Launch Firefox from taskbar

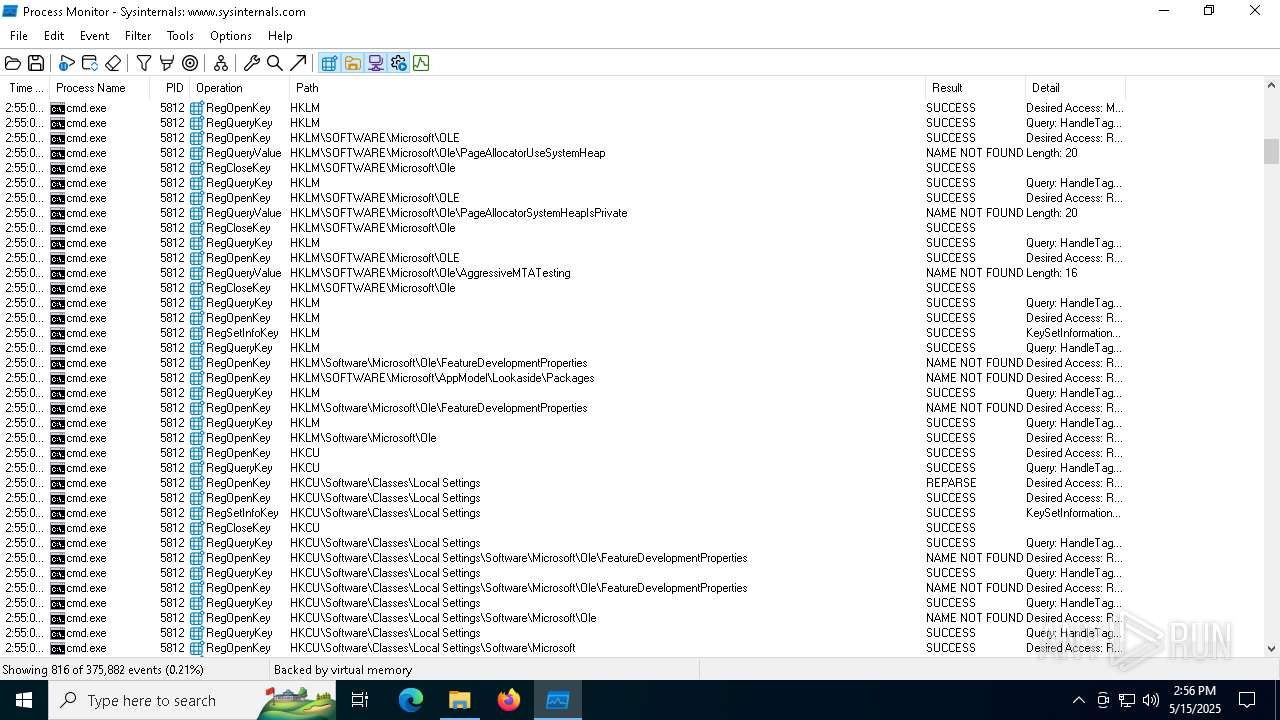tap(508, 700)
